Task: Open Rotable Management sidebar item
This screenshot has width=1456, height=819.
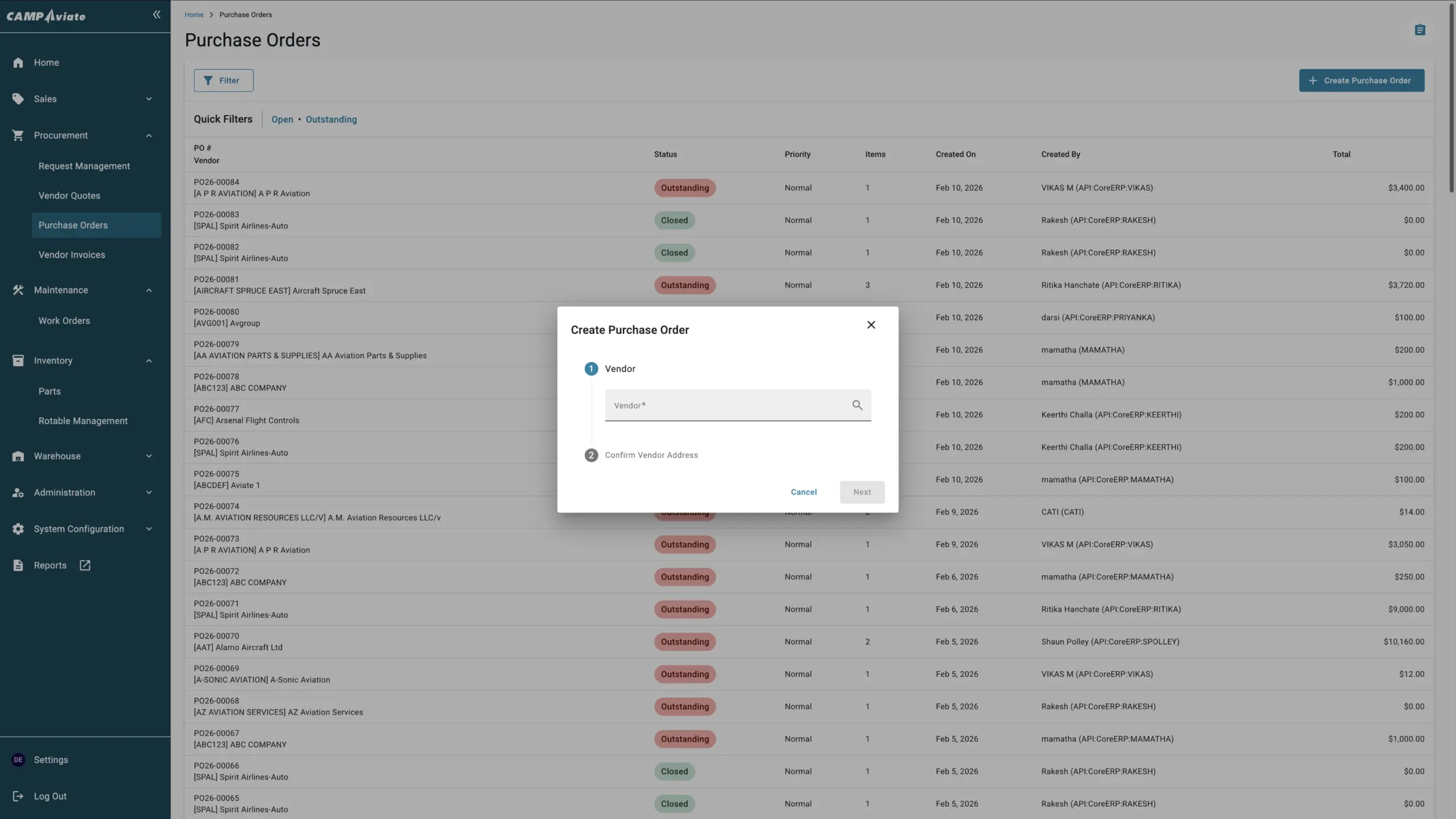Action: coord(83,421)
